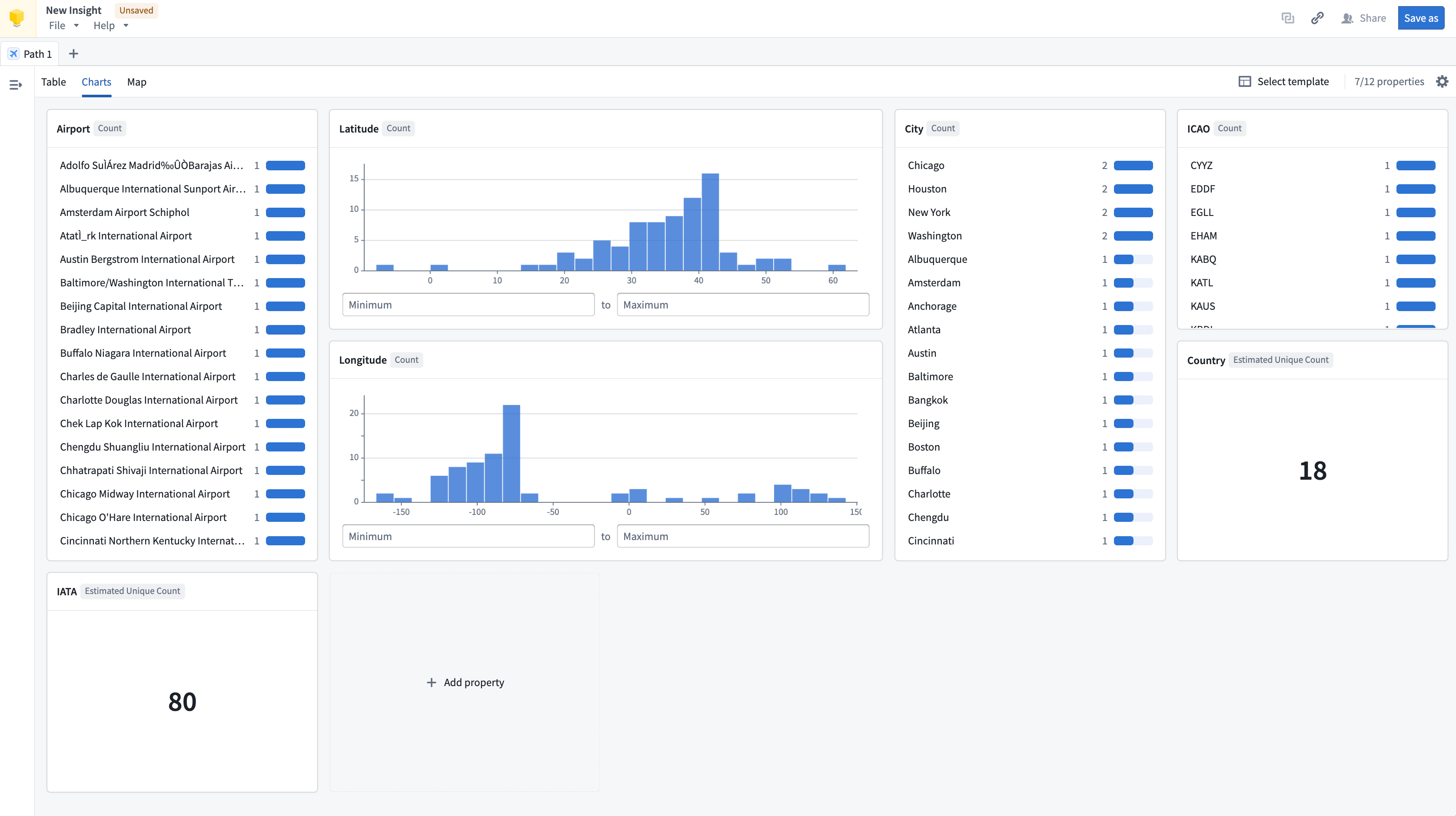Click the City Count aggregation badge

(943, 128)
